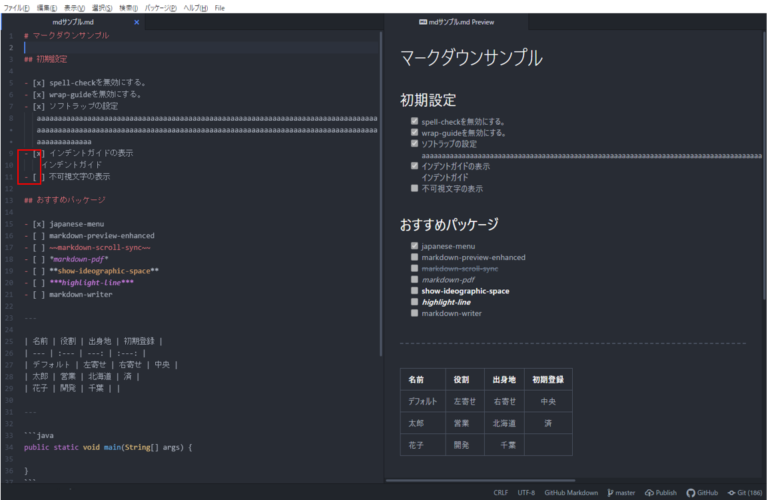
Task: Click '*markdown-pdf*' text in editor
Action: tap(78, 259)
